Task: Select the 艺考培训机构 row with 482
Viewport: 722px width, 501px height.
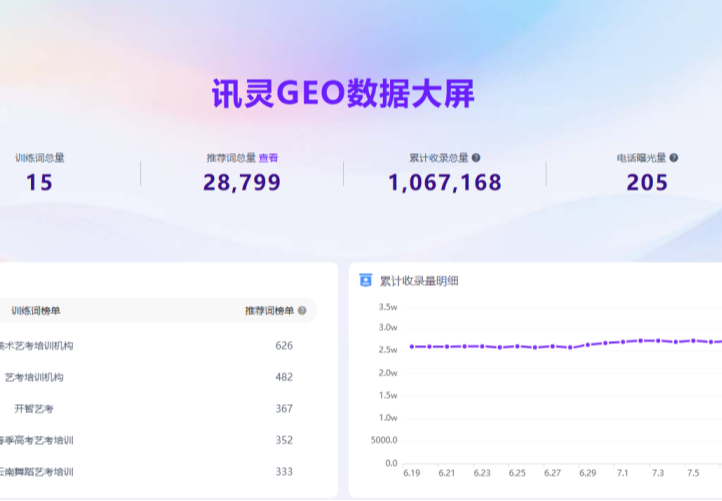Action: [157, 377]
